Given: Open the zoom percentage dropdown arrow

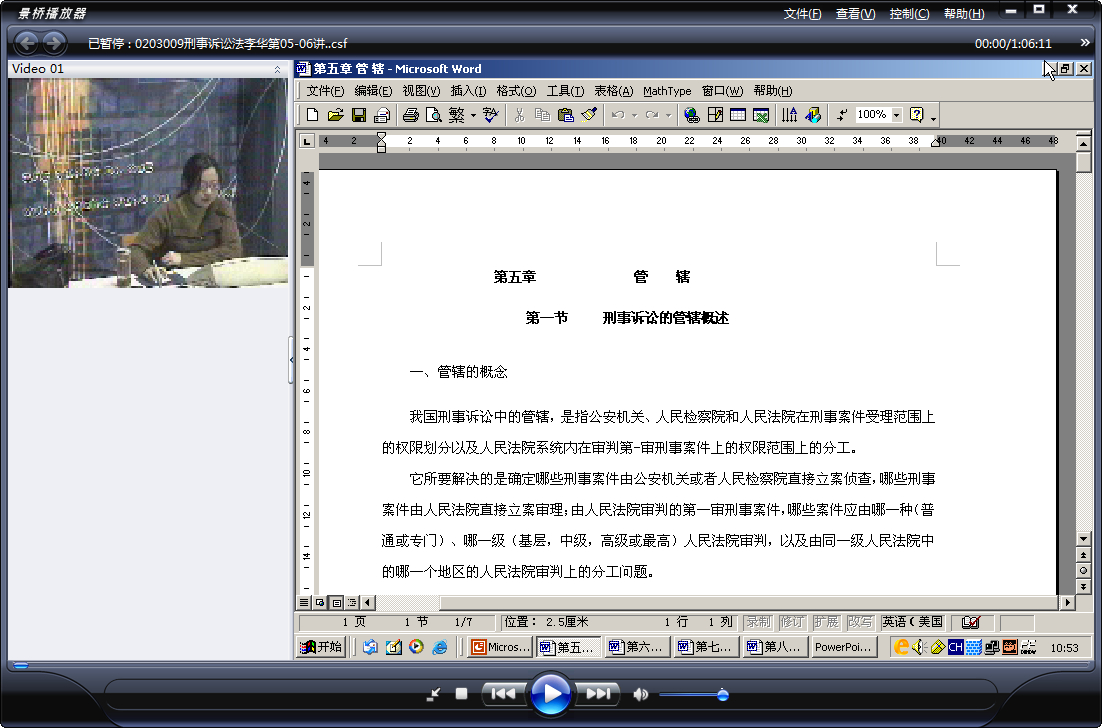Looking at the screenshot, I should pyautogui.click(x=897, y=115).
